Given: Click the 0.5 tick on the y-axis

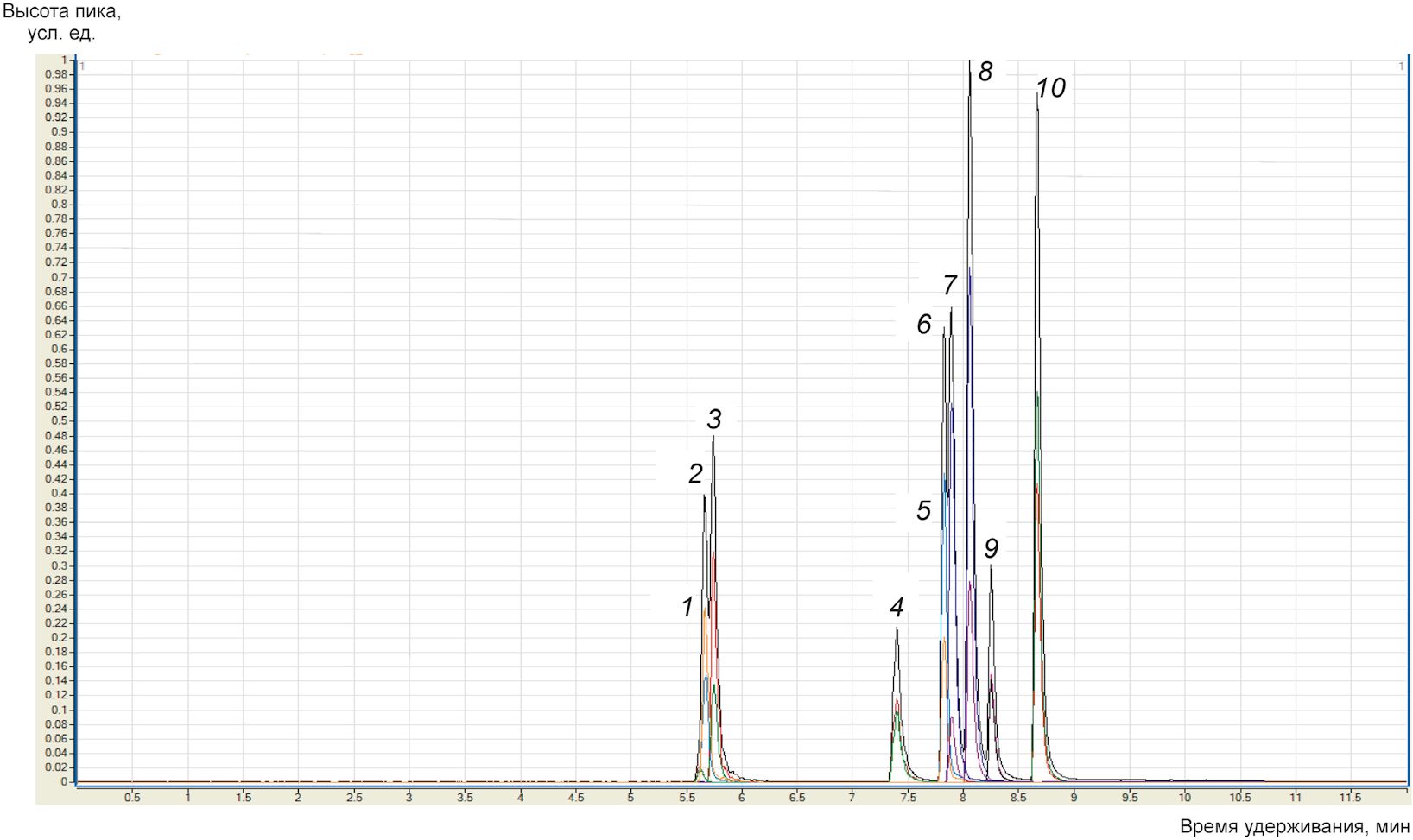Looking at the screenshot, I should point(59,421).
